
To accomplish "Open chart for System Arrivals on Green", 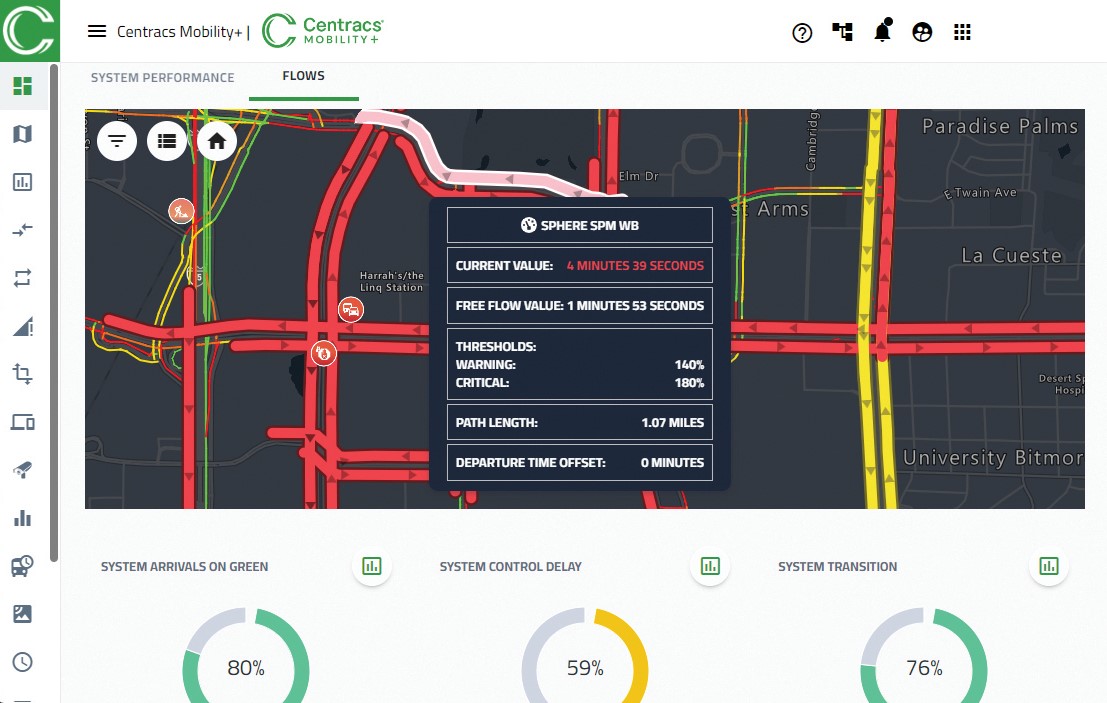I will 372,566.
